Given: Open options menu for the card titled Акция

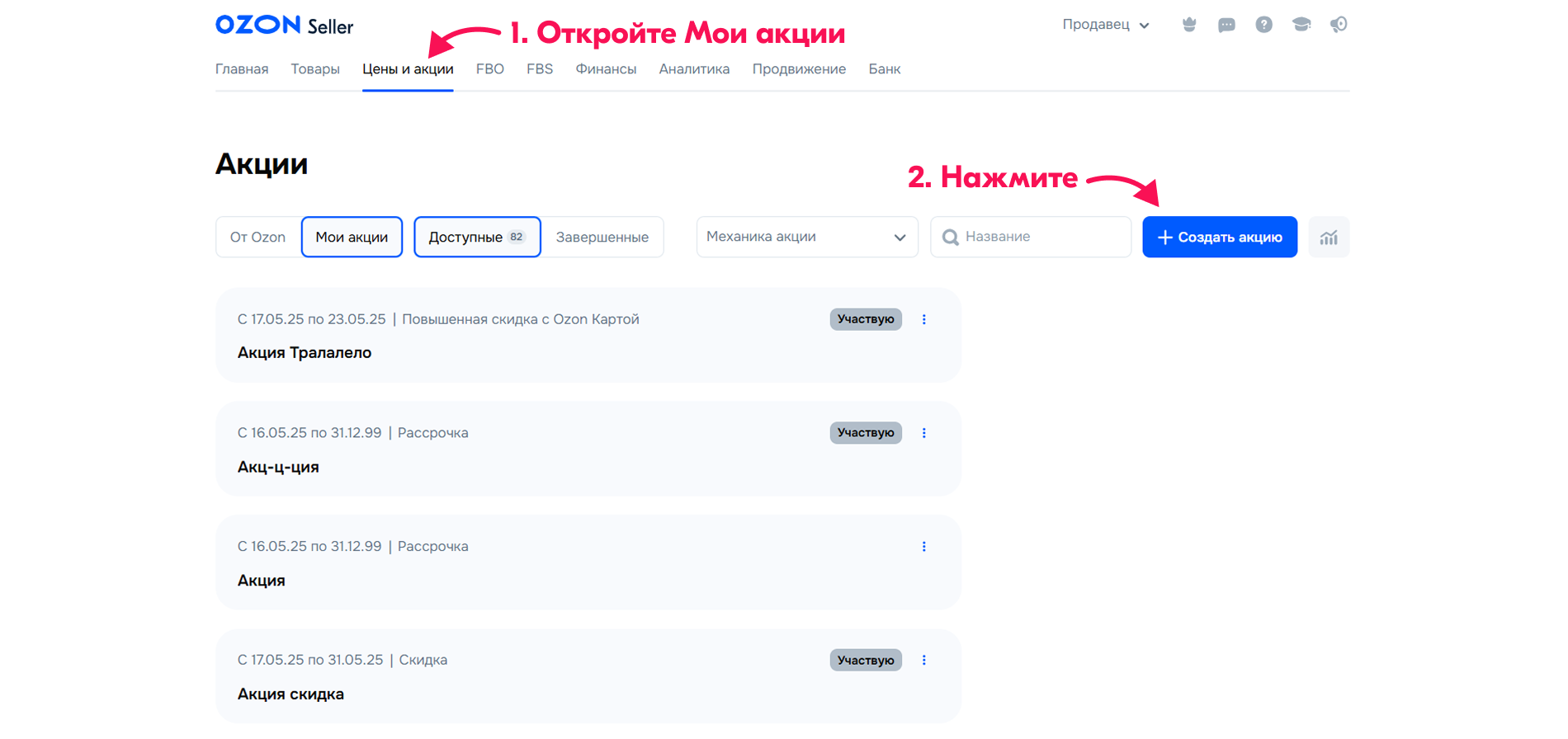Looking at the screenshot, I should tap(924, 547).
